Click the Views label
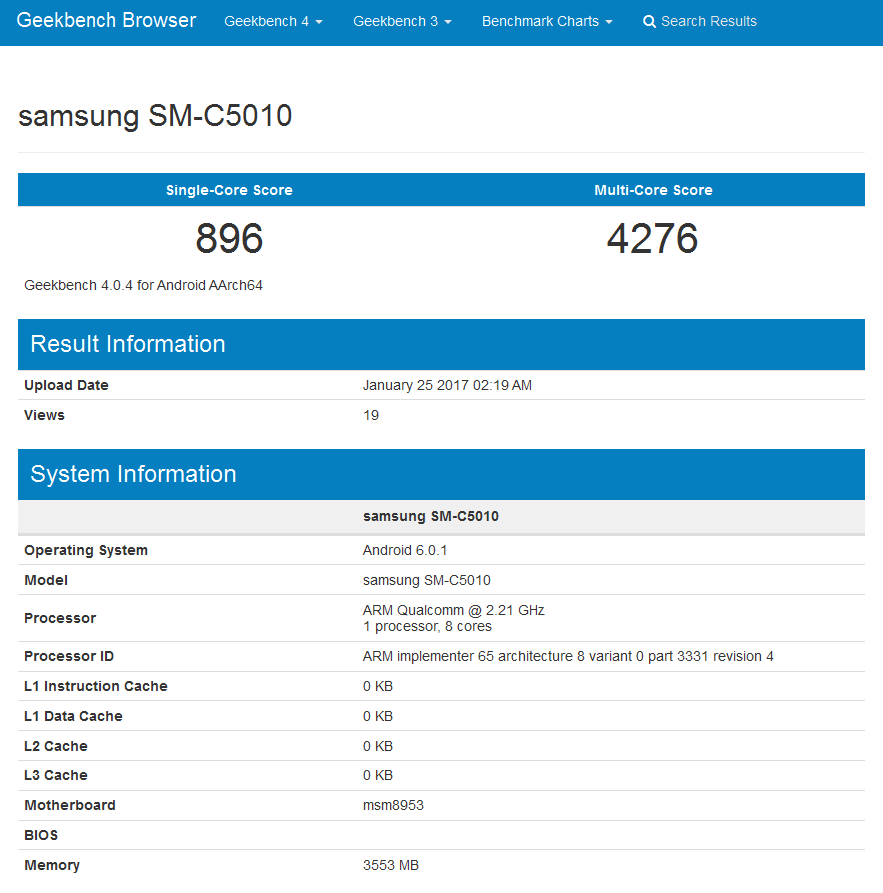 (x=44, y=415)
